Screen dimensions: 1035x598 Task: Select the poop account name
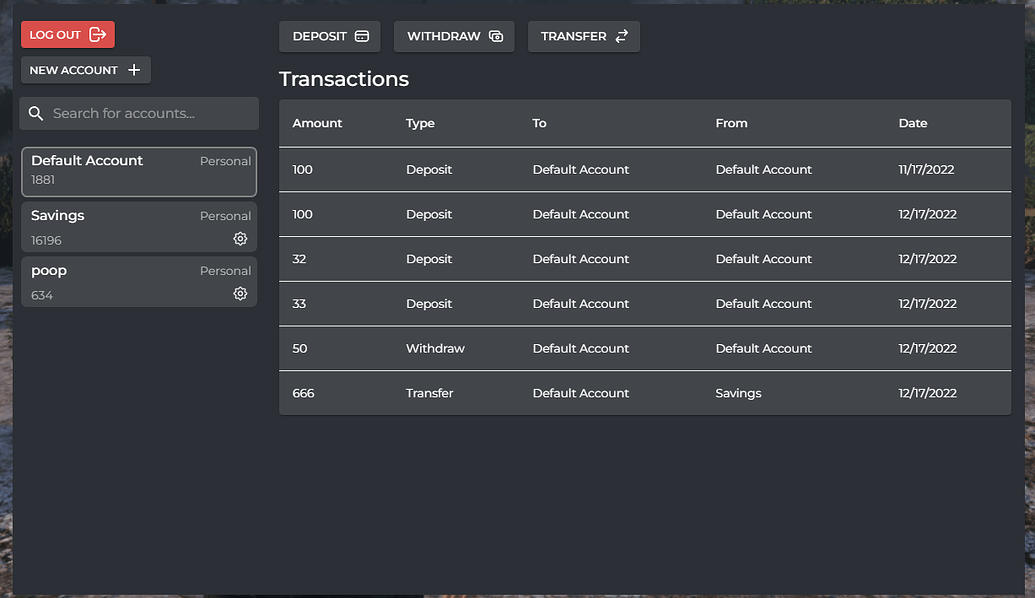pos(49,271)
